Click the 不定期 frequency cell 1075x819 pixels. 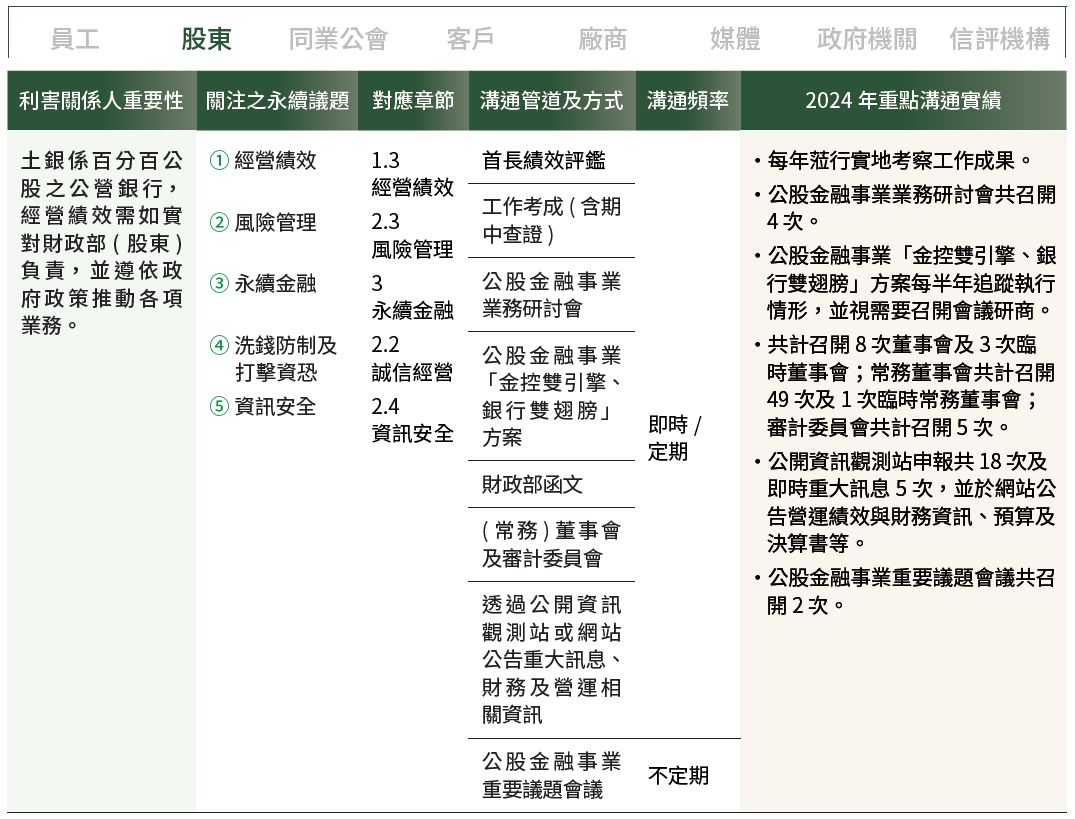(678, 776)
